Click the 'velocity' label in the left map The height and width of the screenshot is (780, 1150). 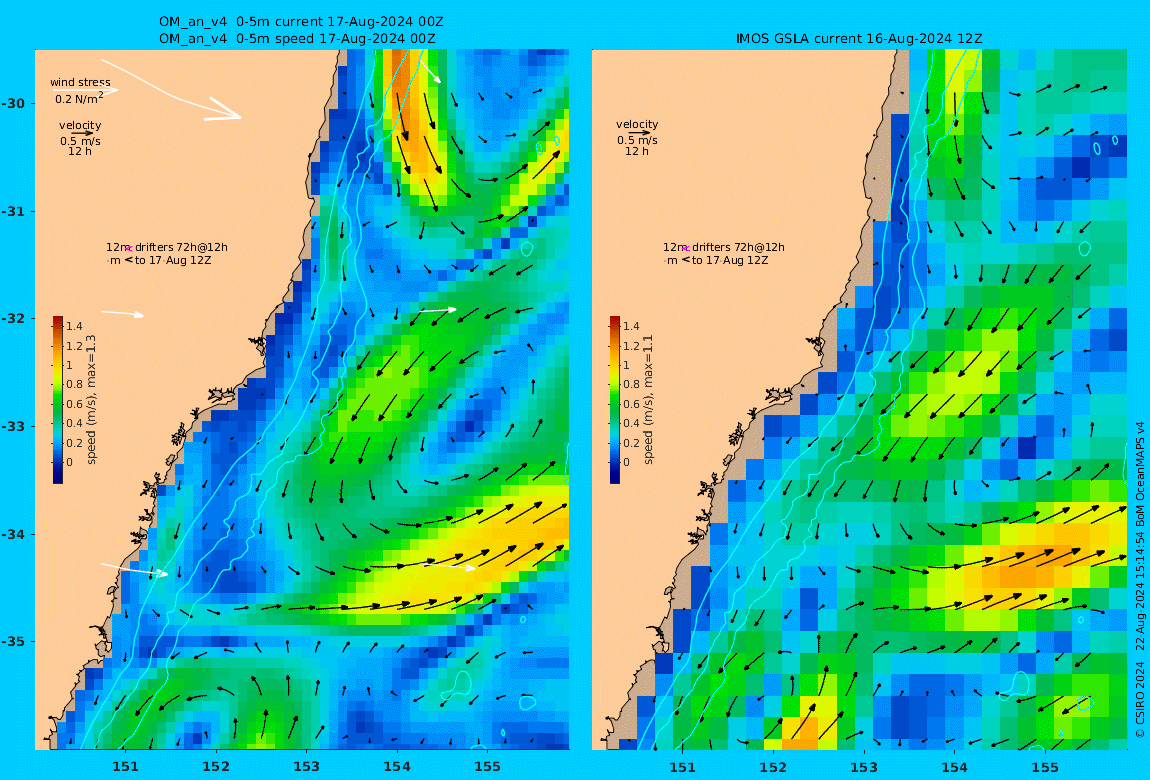point(80,125)
